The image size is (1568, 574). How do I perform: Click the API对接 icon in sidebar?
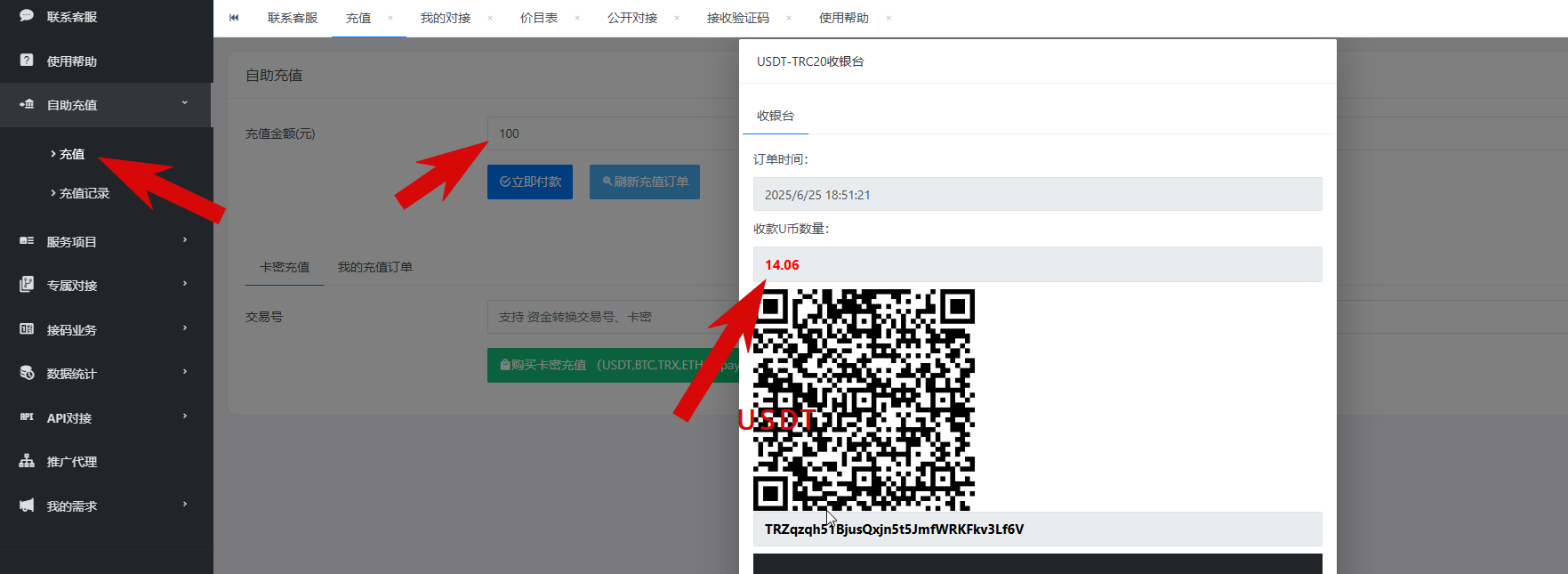pyautogui.click(x=27, y=417)
